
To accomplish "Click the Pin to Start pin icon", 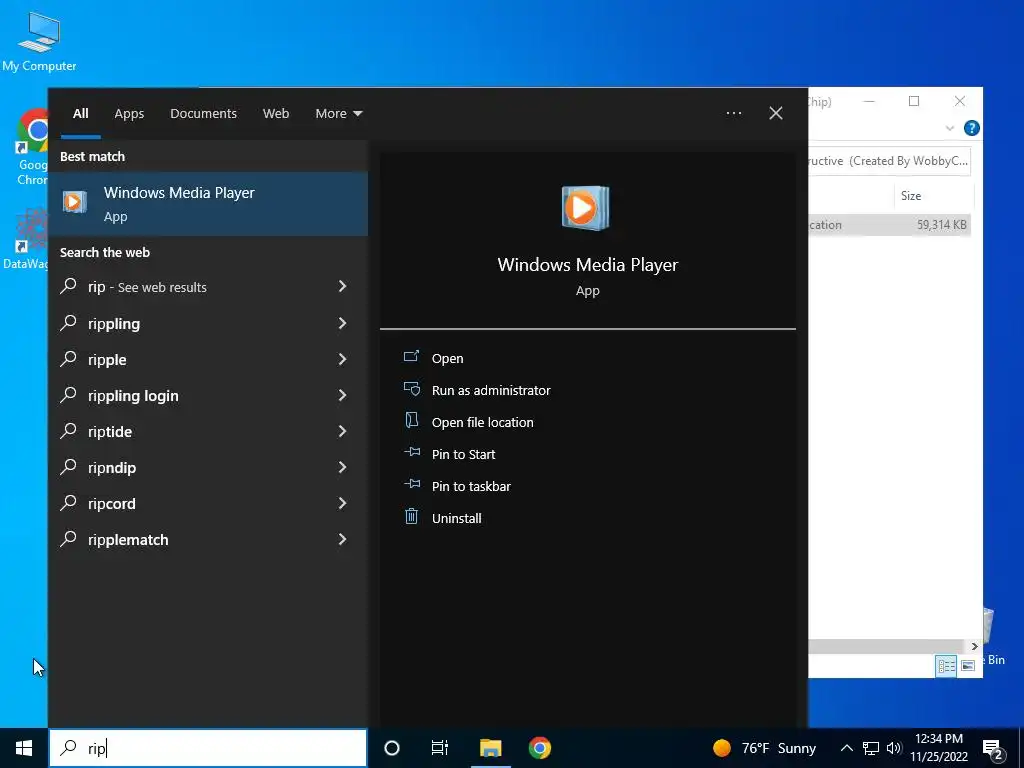I will coord(411,453).
